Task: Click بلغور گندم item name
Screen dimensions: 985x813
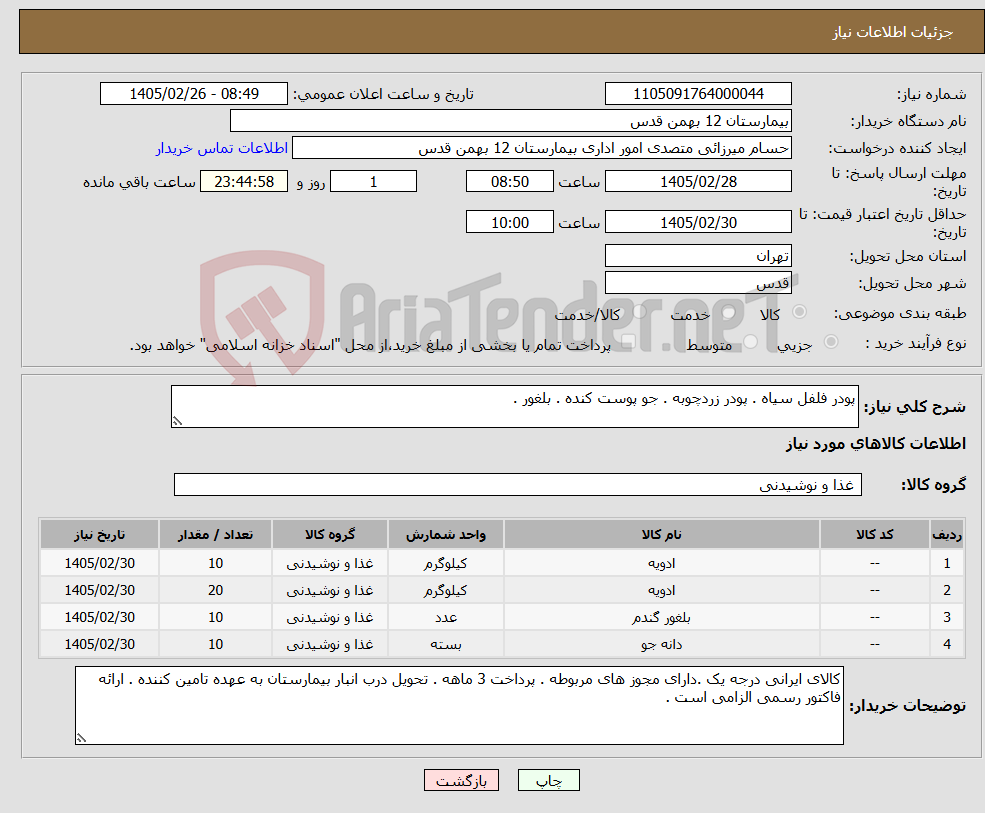Action: 661,617
